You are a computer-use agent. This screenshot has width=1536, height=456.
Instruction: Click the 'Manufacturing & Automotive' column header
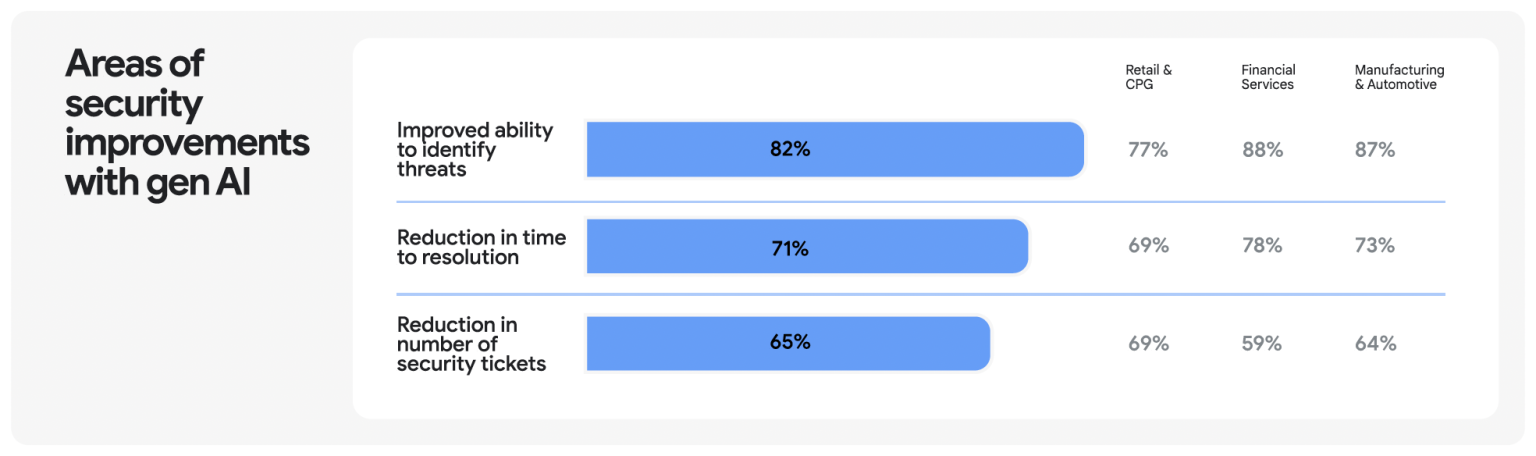tap(1399, 77)
